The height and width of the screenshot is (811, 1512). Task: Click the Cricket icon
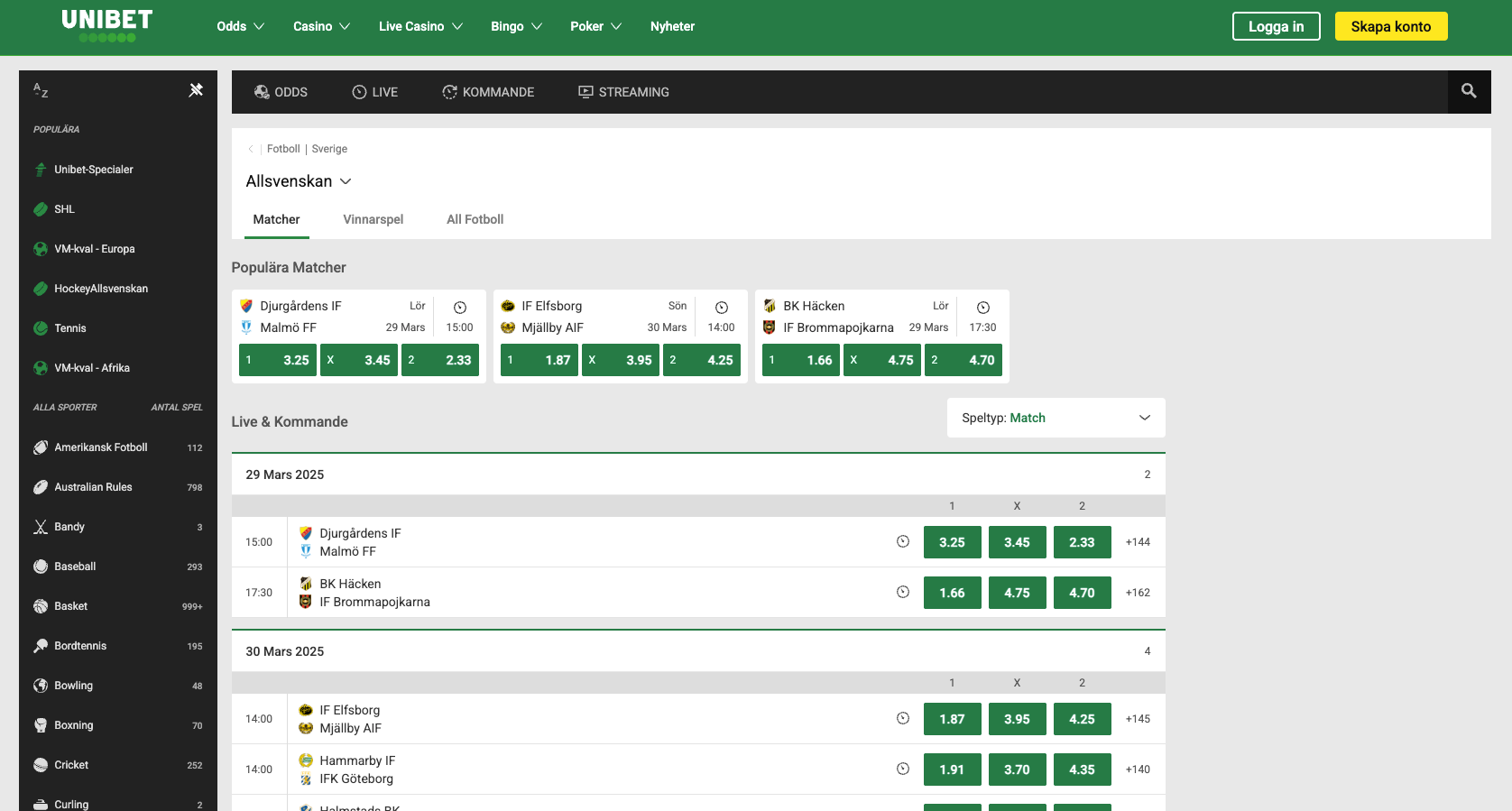pyautogui.click(x=41, y=765)
